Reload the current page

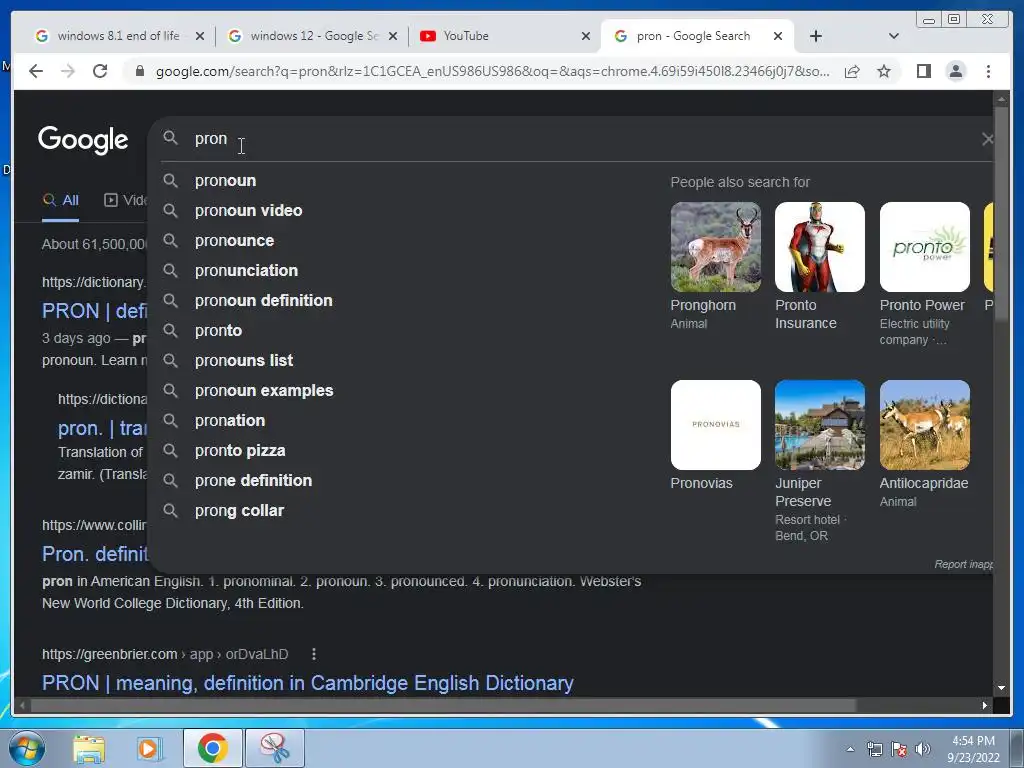click(x=100, y=71)
